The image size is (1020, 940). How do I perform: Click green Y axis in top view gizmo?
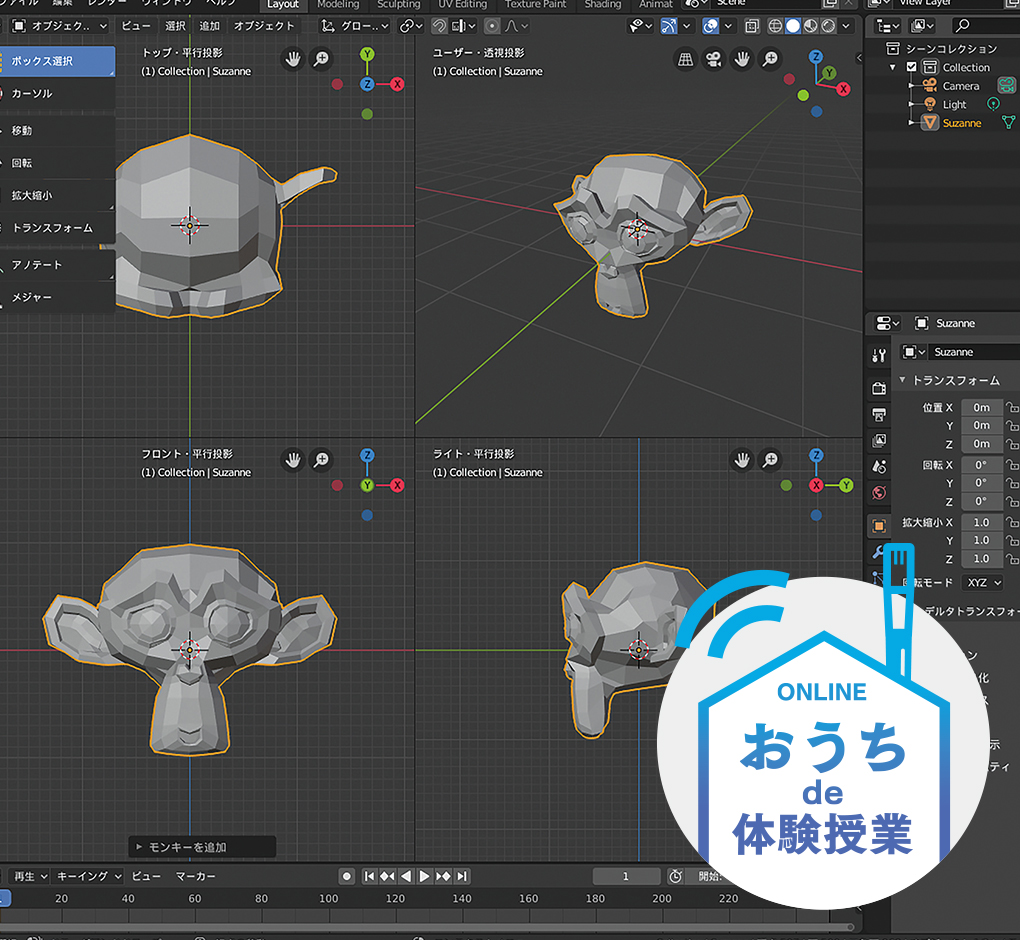368,54
